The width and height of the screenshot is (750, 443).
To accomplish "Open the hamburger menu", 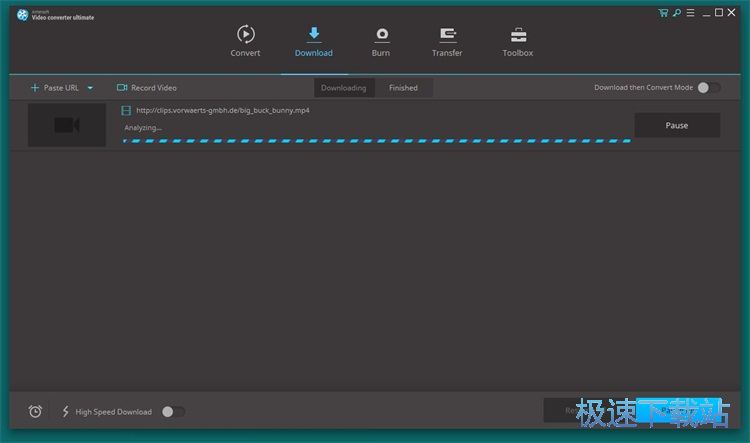I will click(x=690, y=13).
